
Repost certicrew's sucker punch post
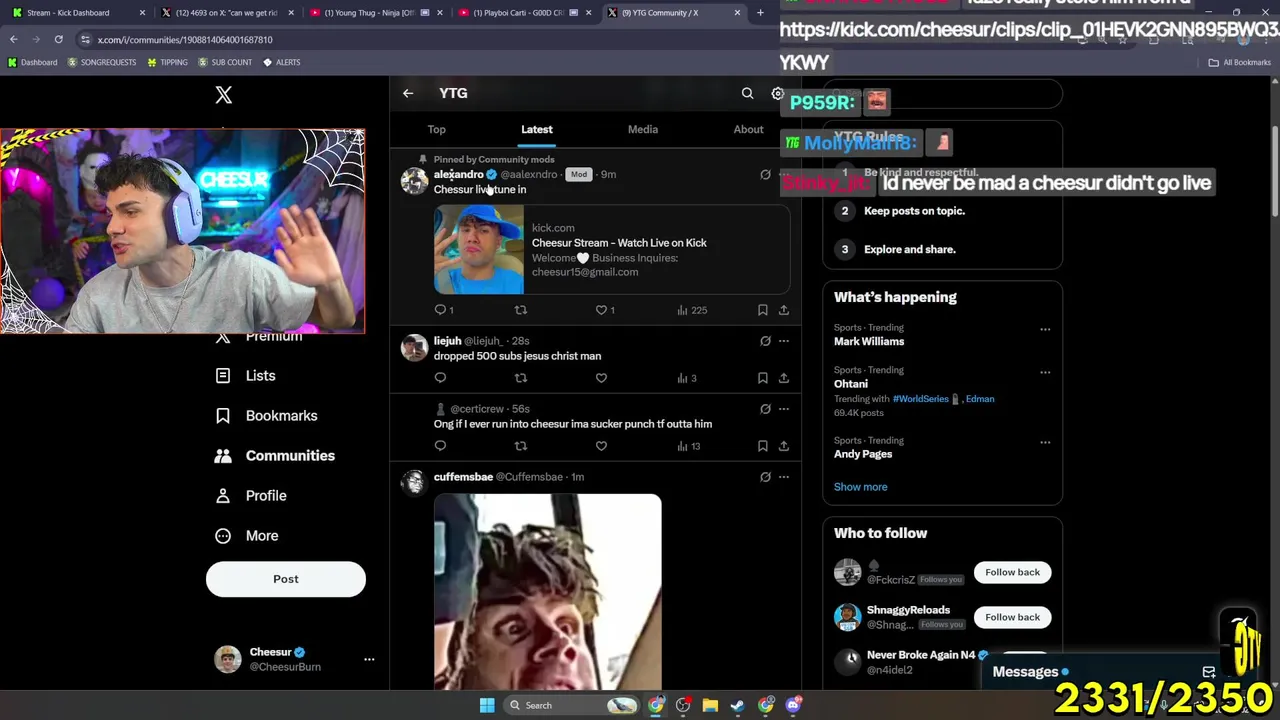coord(520,446)
